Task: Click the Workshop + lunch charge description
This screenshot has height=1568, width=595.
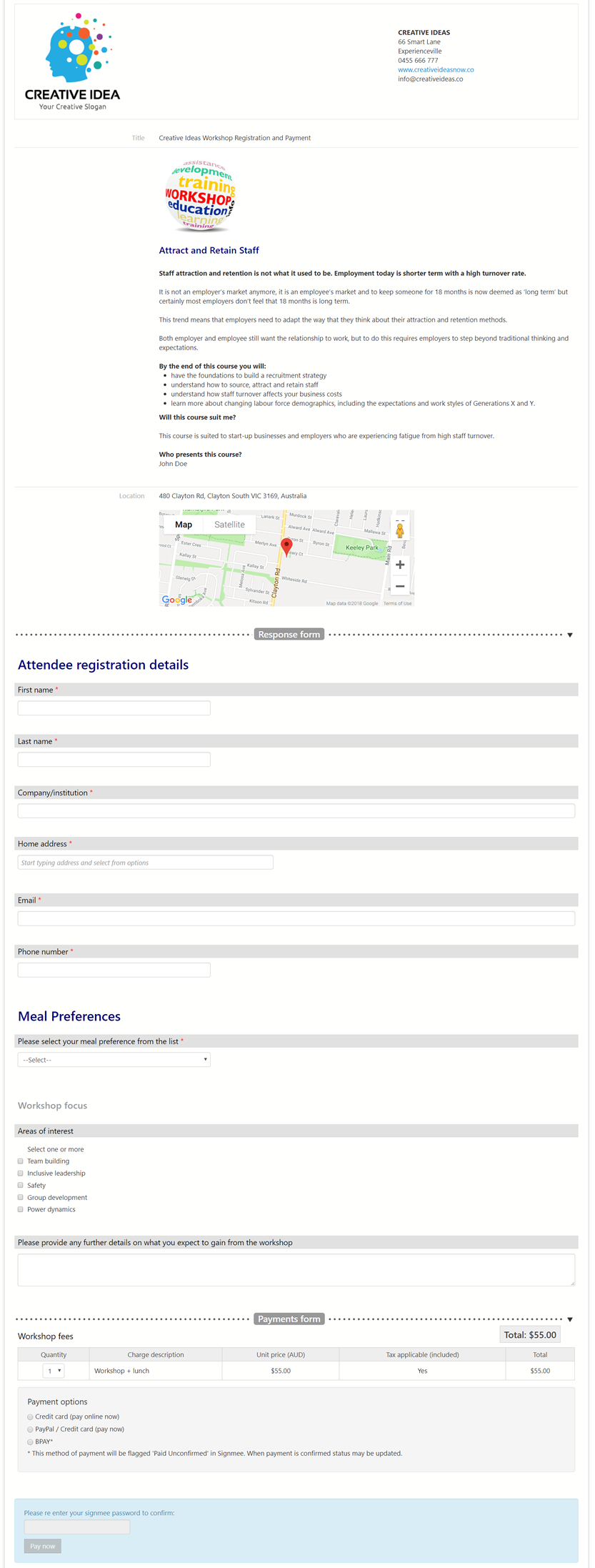Action: [122, 1371]
